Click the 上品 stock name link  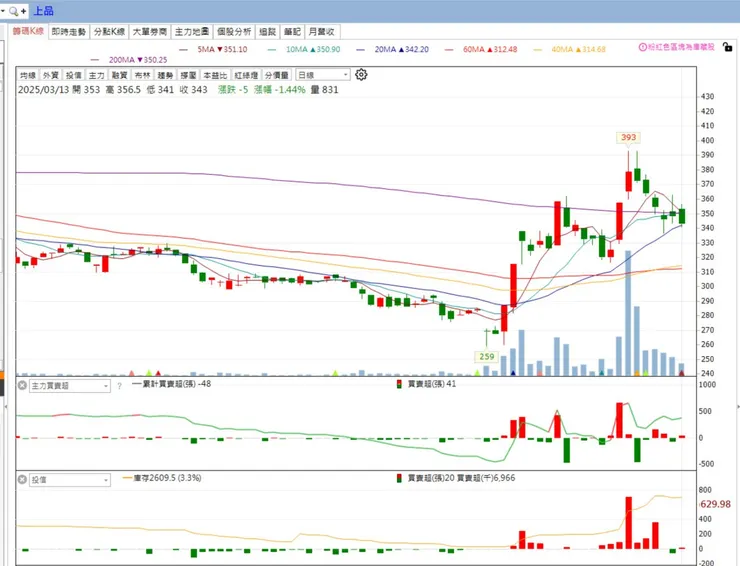coord(43,11)
